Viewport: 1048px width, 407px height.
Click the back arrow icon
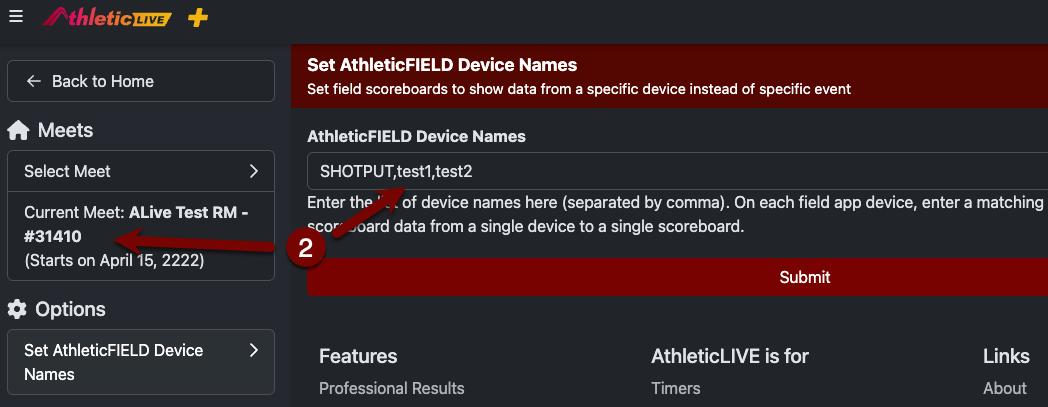click(34, 82)
